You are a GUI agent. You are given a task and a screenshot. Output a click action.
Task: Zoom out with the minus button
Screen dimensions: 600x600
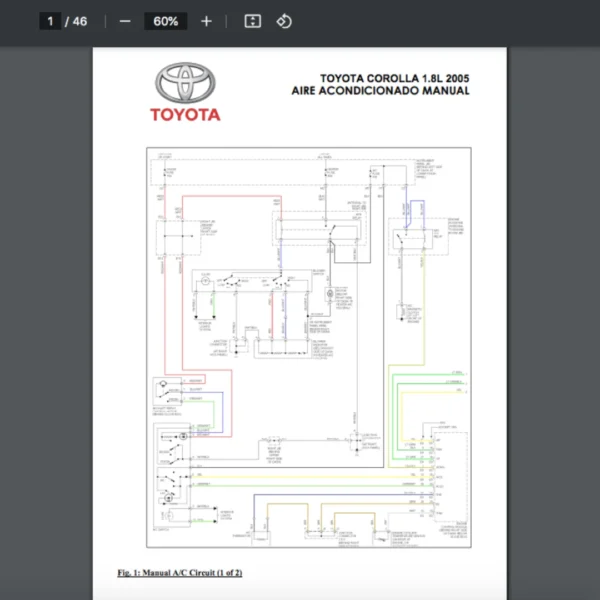tap(125, 21)
